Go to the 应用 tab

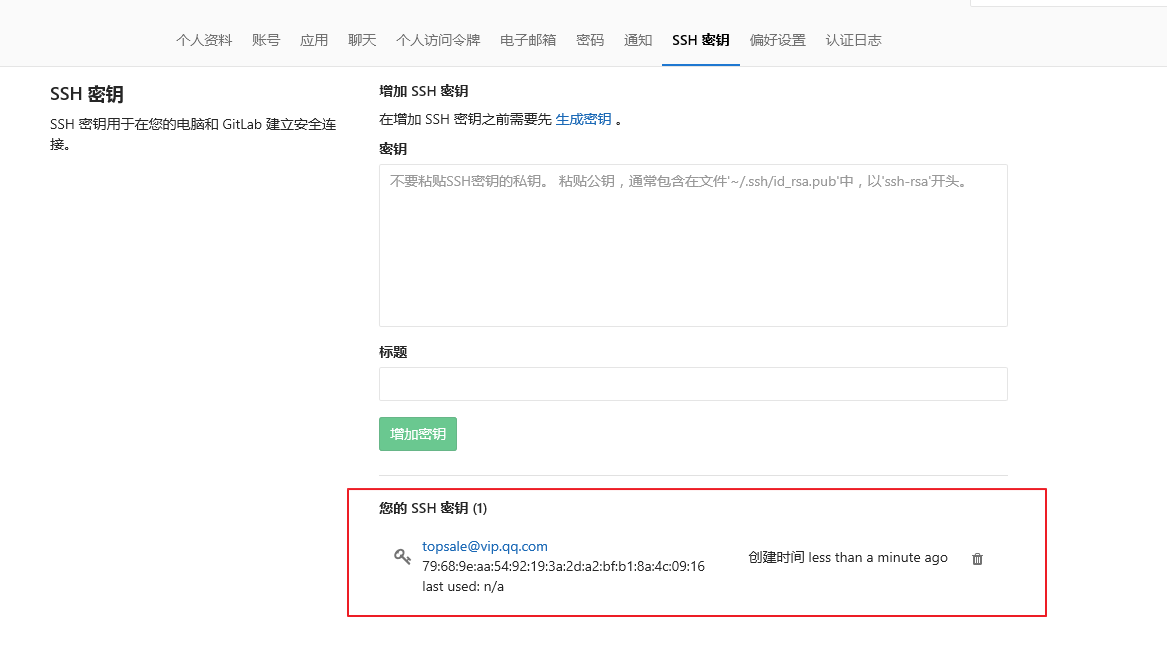(314, 40)
